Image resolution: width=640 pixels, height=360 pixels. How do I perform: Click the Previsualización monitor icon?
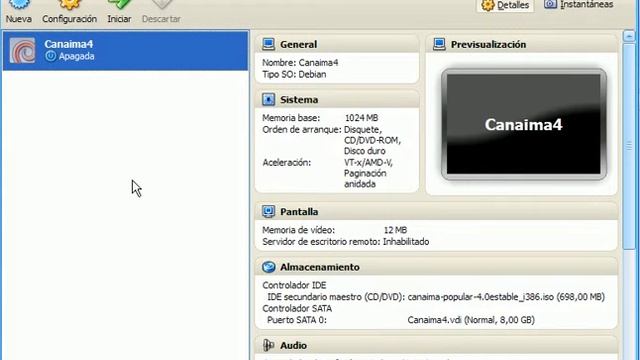439,44
